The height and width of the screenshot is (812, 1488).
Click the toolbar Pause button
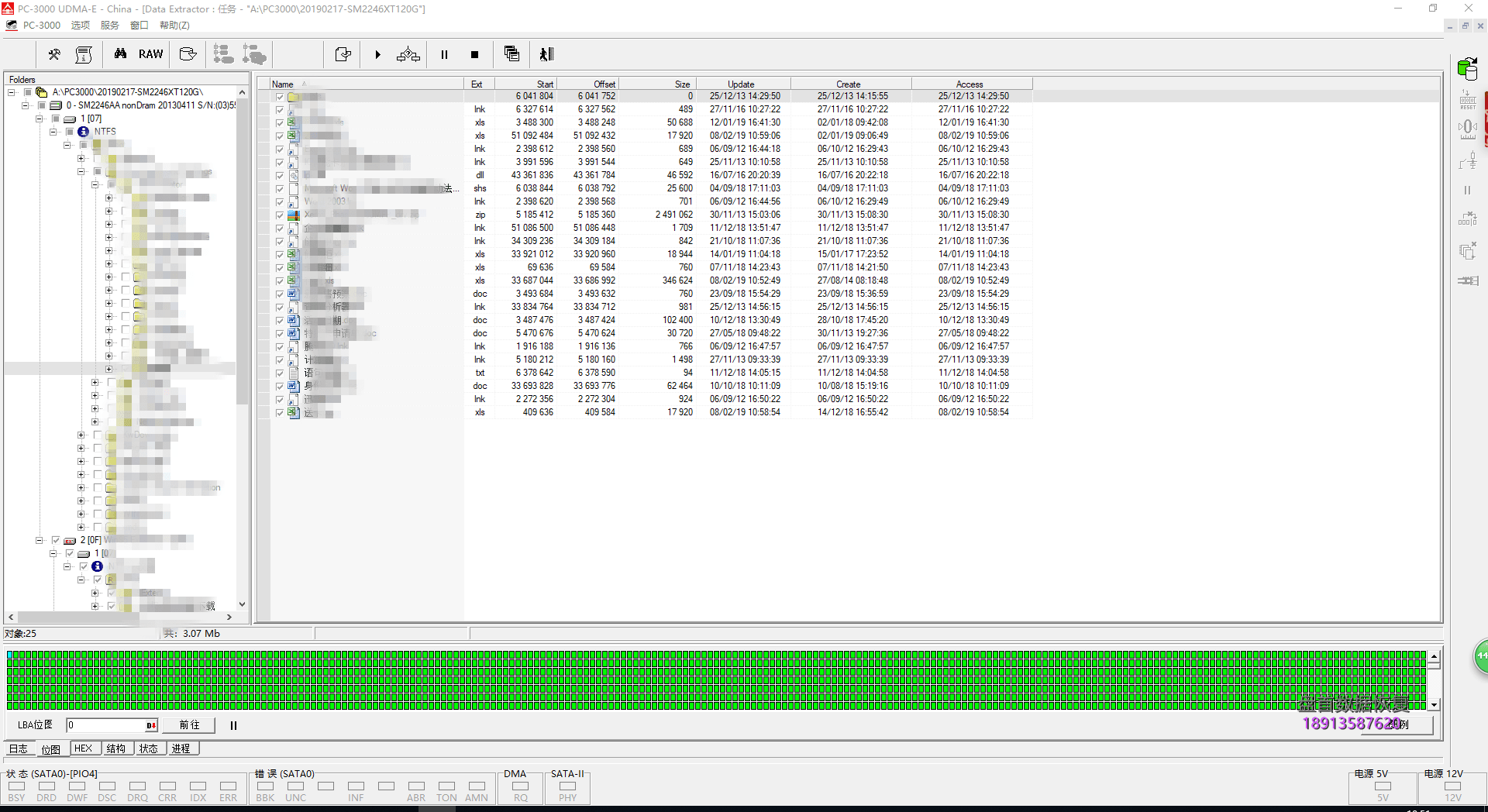tap(444, 54)
